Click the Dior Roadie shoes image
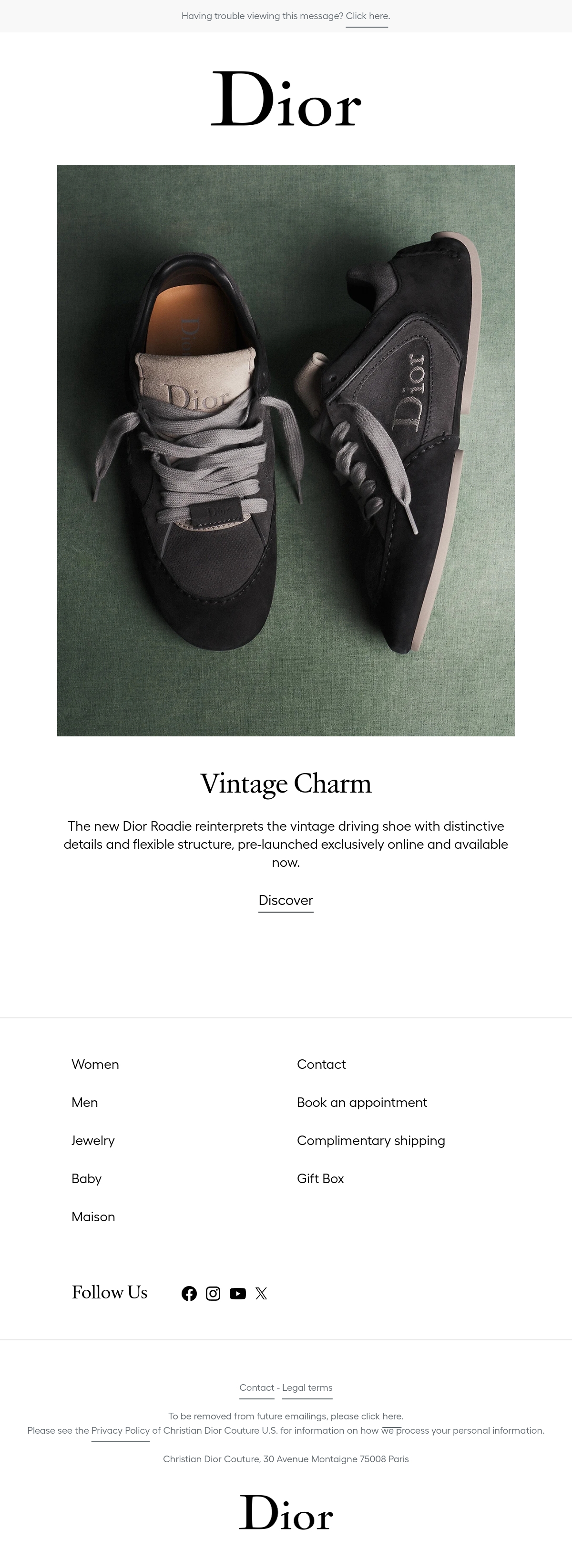The image size is (572, 1568). click(286, 451)
